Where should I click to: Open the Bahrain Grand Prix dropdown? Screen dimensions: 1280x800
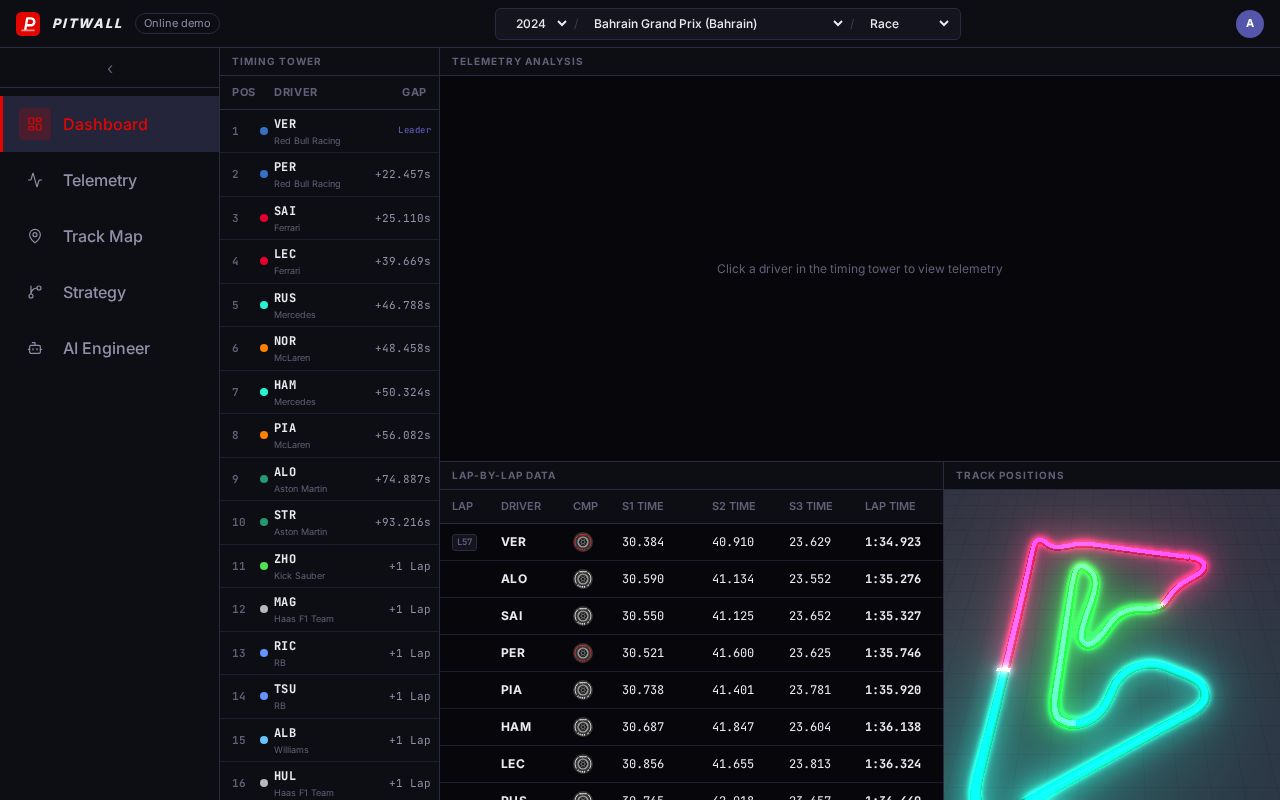[x=717, y=24]
